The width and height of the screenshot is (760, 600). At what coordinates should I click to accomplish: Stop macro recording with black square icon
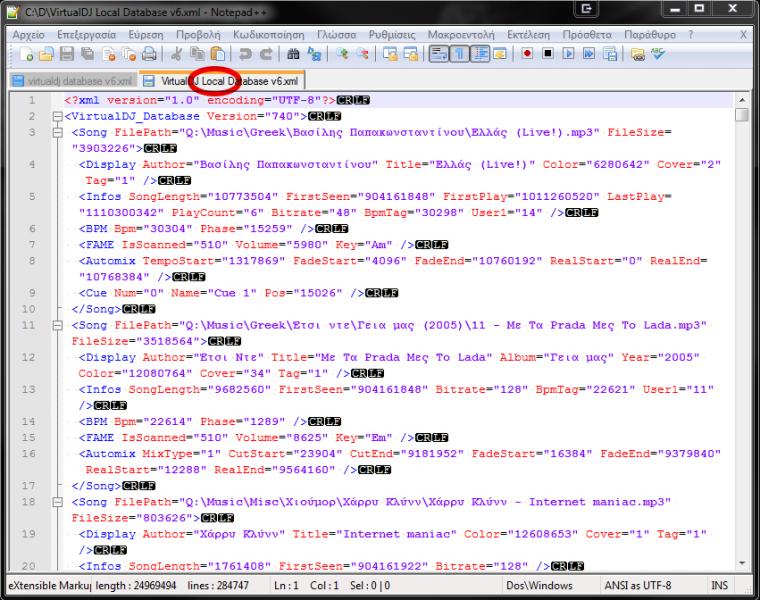tap(548, 54)
